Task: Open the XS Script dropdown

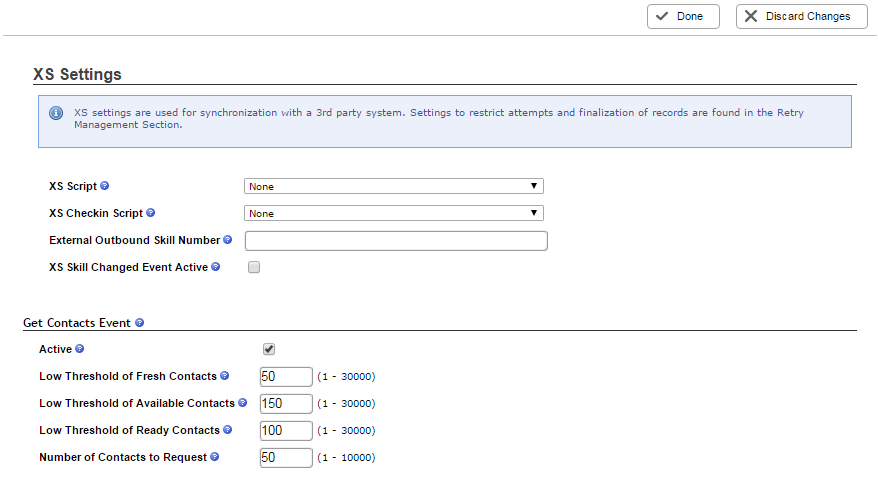Action: 394,186
